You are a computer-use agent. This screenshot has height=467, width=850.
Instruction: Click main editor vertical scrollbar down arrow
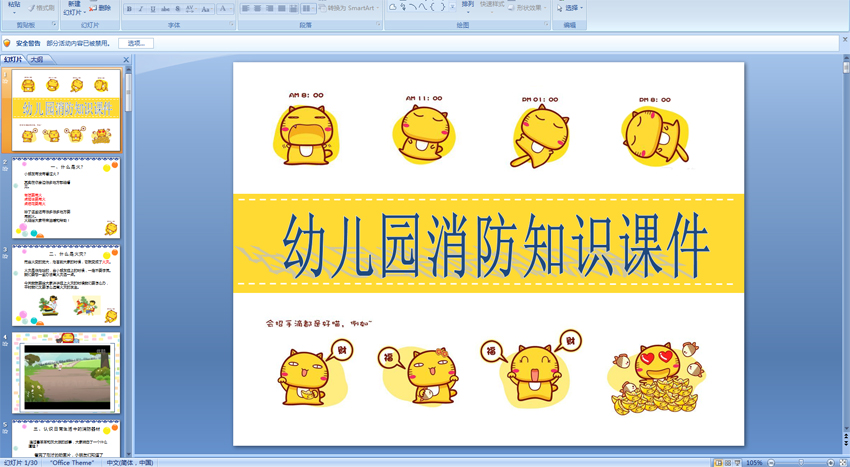[846, 428]
